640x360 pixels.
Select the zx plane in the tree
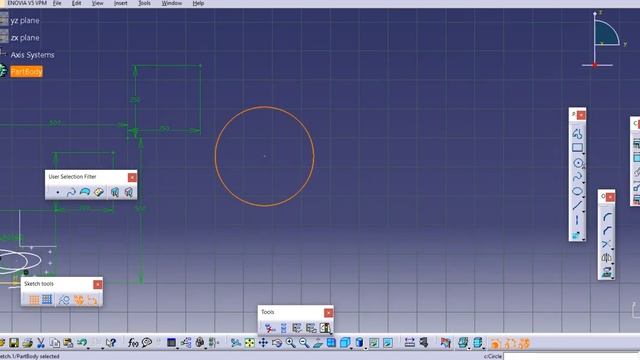pos(25,38)
